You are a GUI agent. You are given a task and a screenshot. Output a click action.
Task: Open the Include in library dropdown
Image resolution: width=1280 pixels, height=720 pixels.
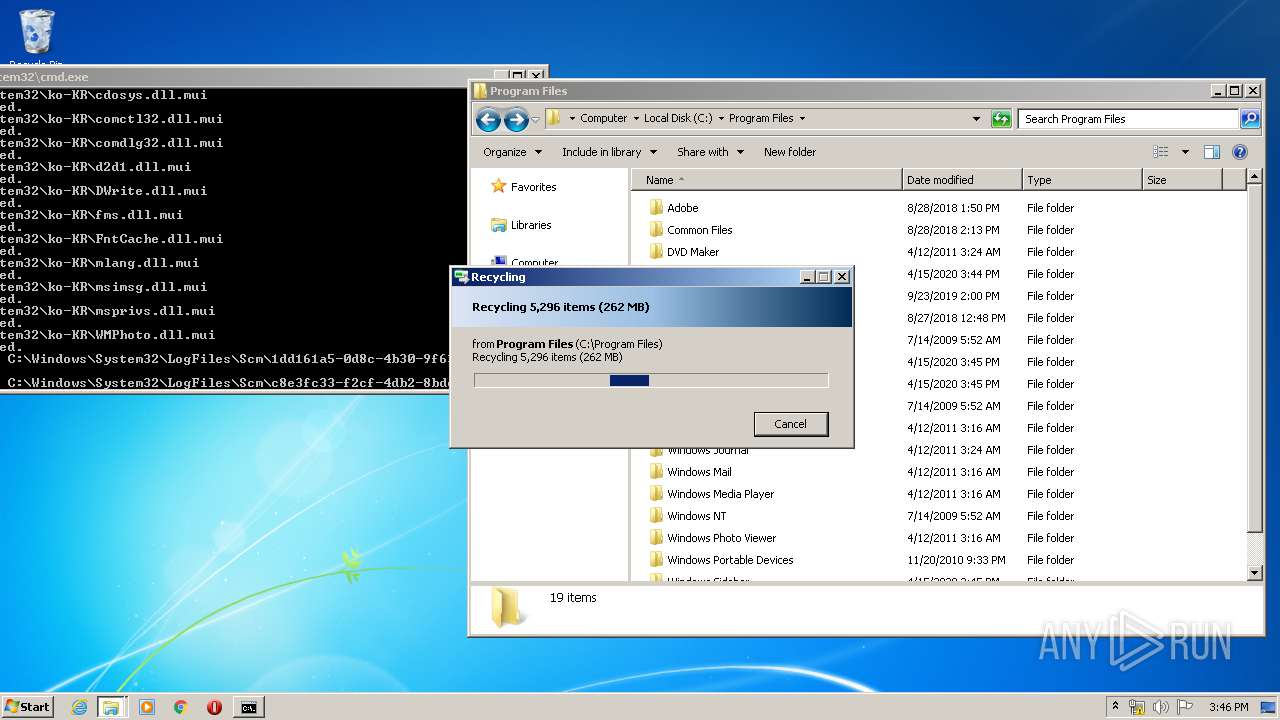[609, 152]
